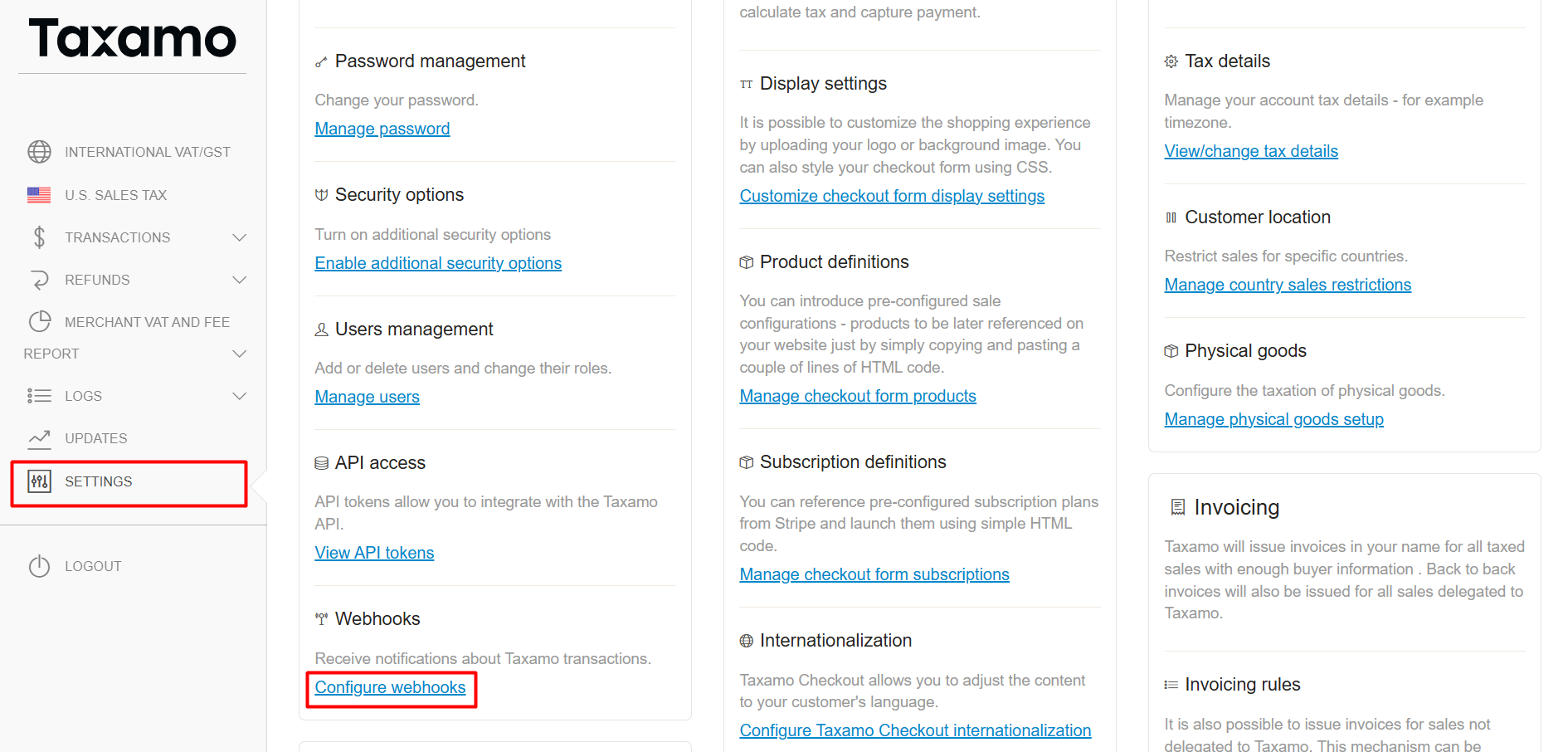Click the US flag icon

39,195
